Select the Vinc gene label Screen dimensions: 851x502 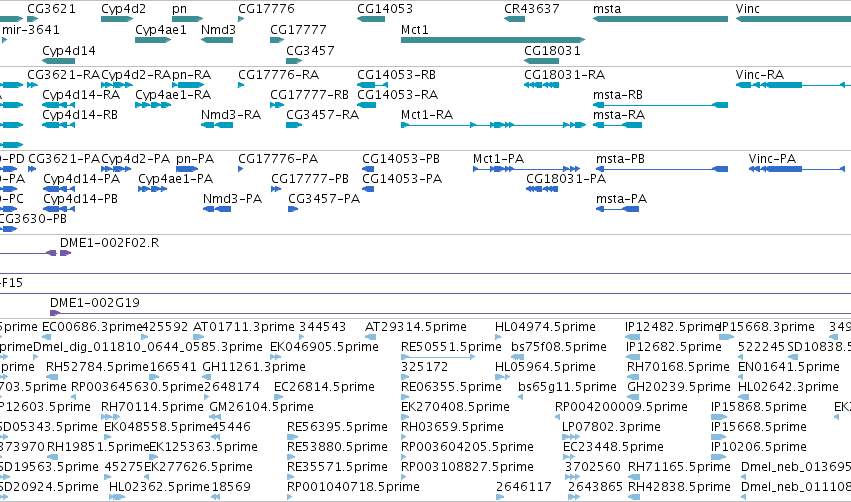tap(747, 9)
